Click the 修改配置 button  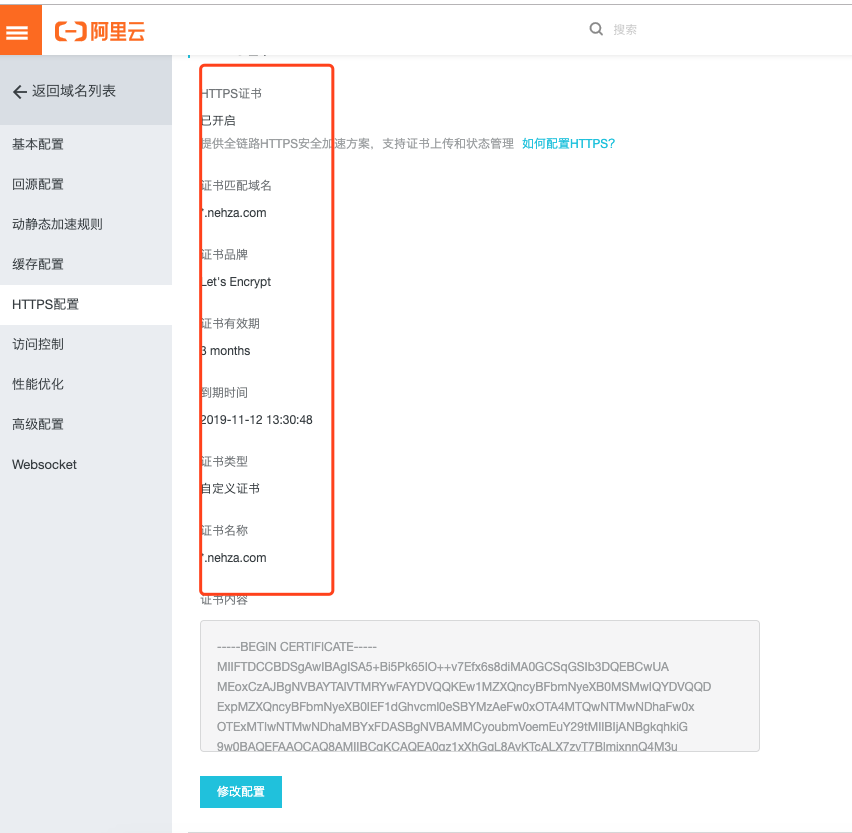[241, 792]
